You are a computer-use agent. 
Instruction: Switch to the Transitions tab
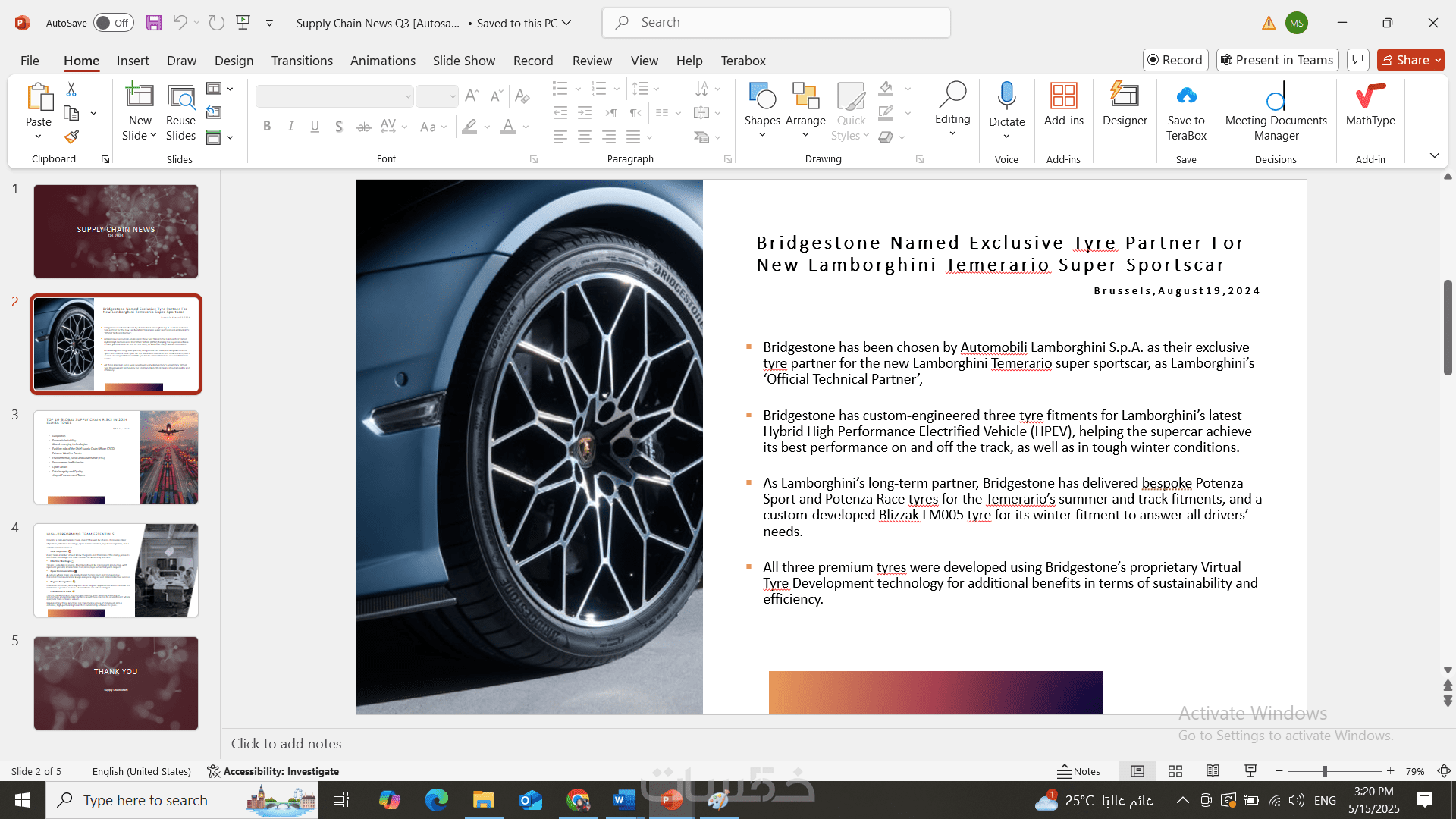point(302,61)
